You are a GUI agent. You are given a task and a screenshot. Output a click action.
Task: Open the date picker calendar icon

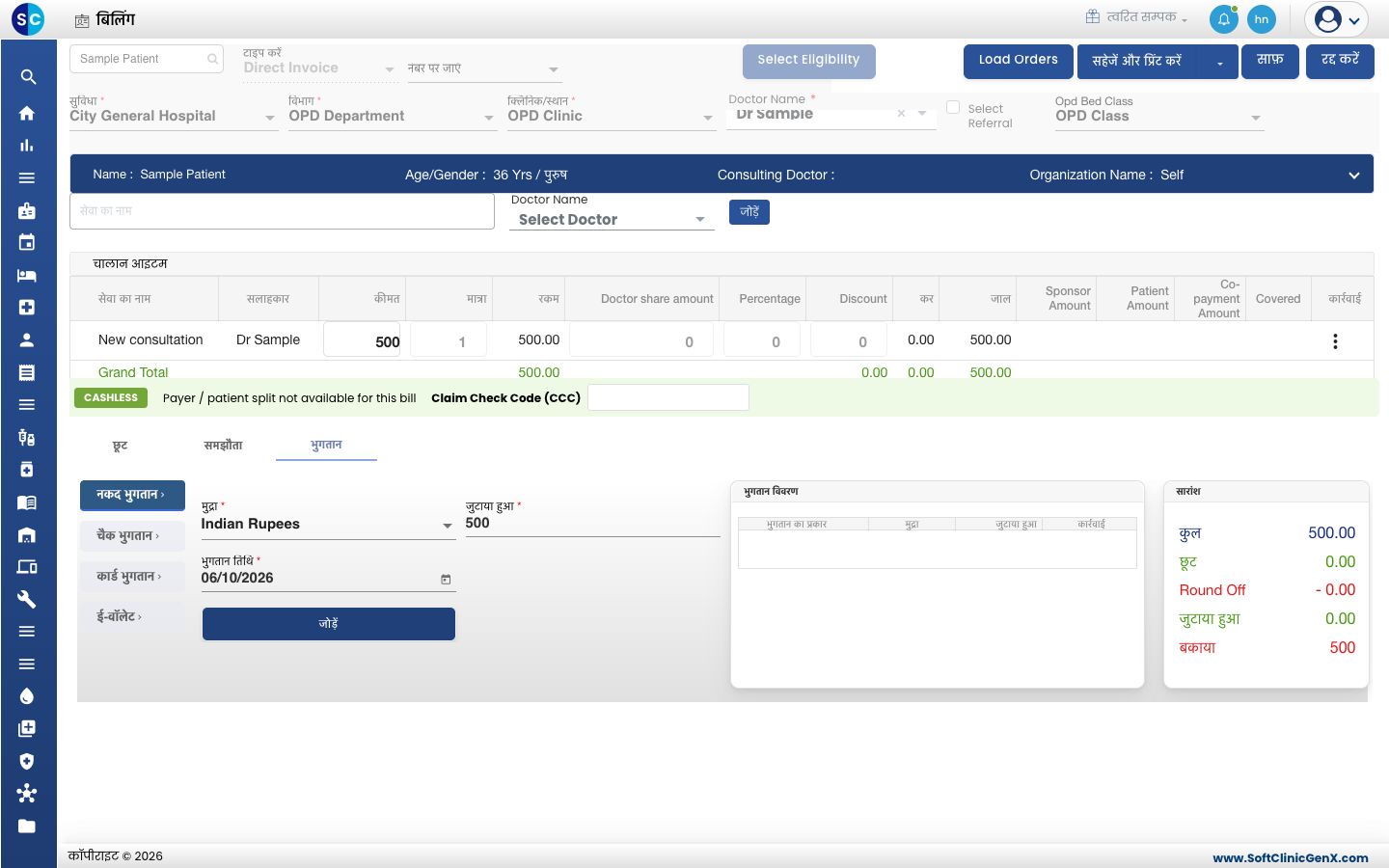[x=446, y=580]
